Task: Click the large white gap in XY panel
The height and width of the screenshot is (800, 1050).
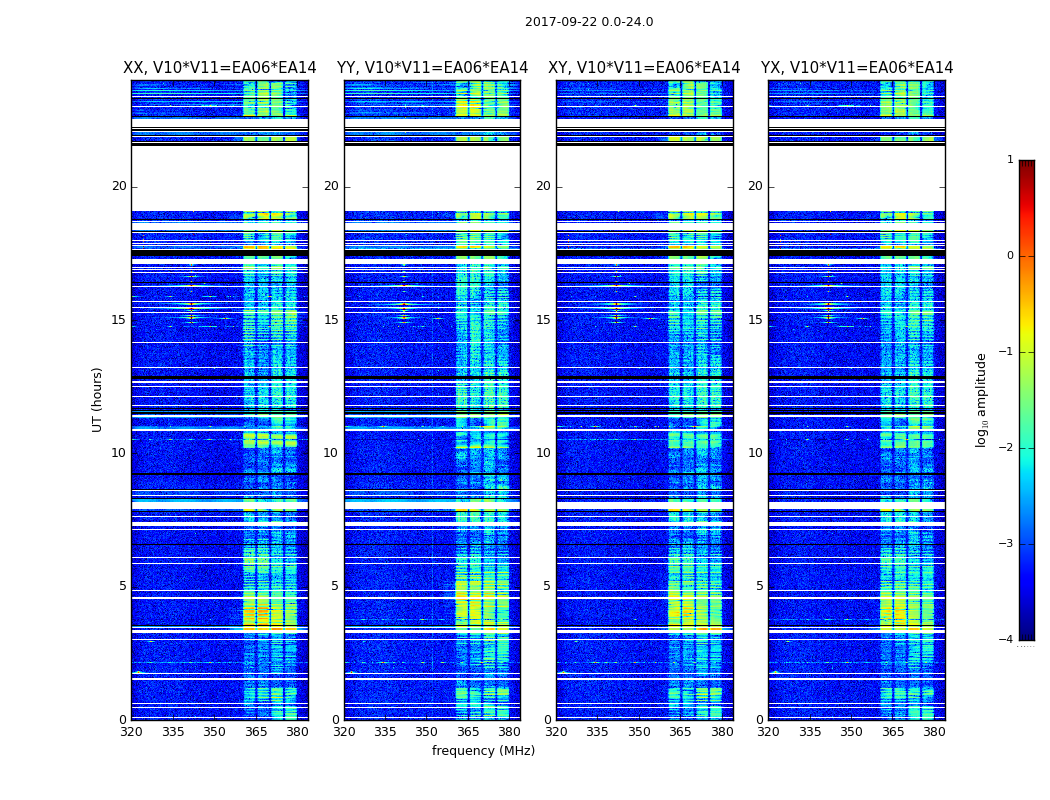Action: point(644,178)
